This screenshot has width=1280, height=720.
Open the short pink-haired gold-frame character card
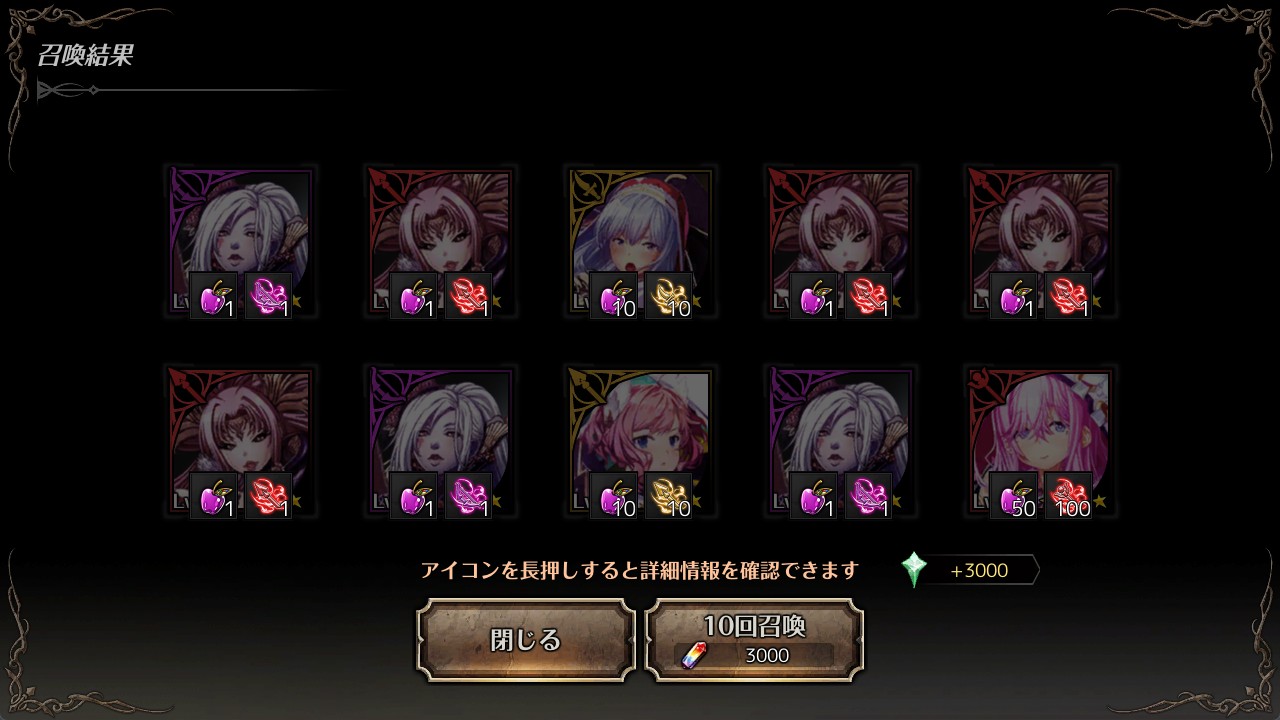pos(640,443)
